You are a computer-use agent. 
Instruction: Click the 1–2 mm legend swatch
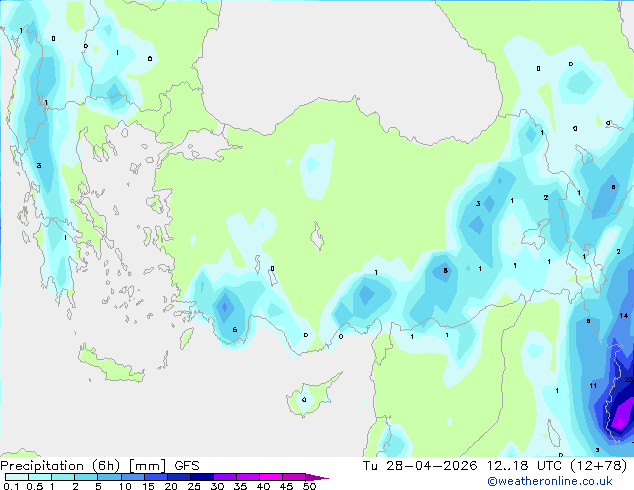(x=63, y=477)
